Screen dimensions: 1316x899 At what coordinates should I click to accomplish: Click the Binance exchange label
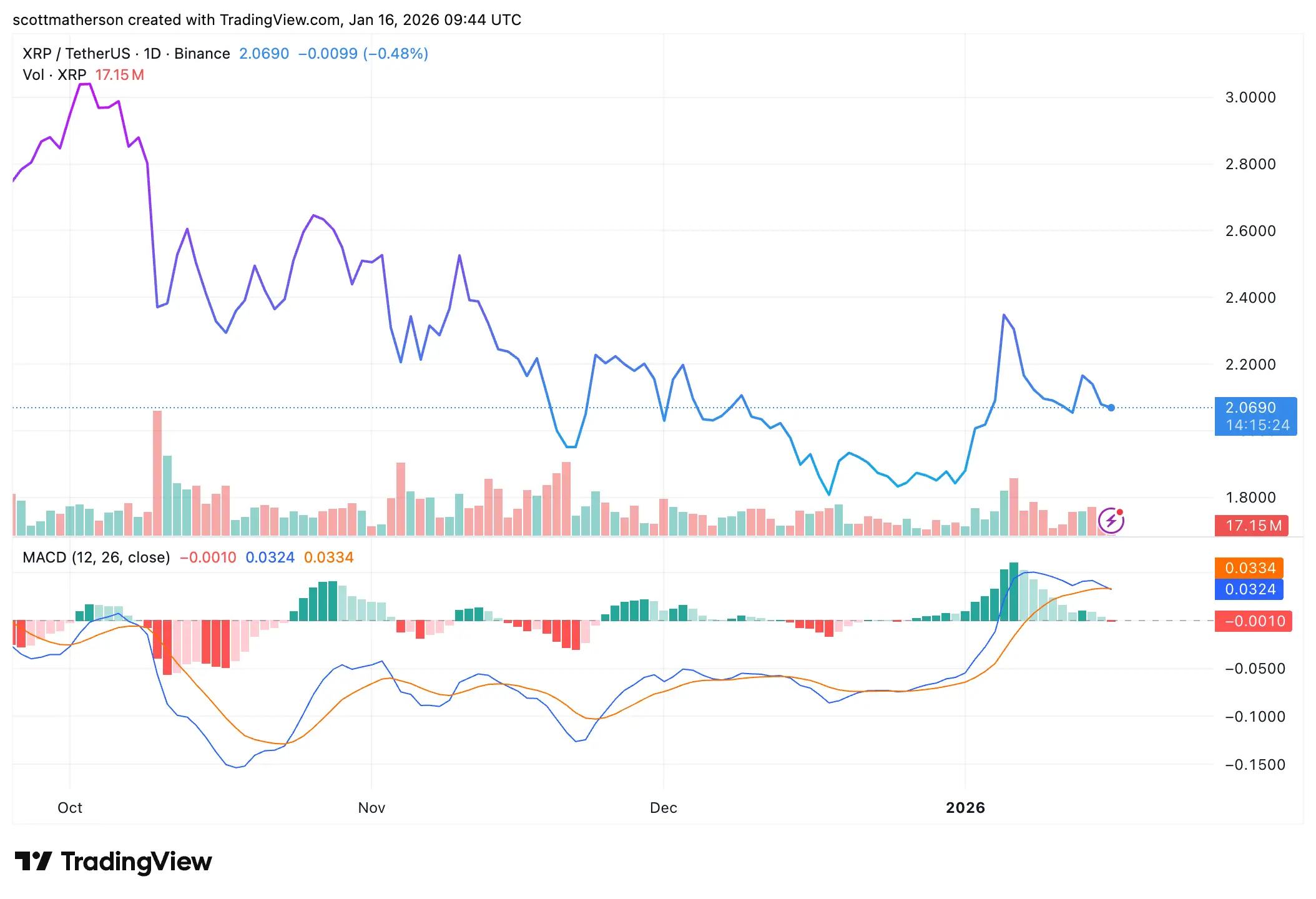[x=202, y=54]
